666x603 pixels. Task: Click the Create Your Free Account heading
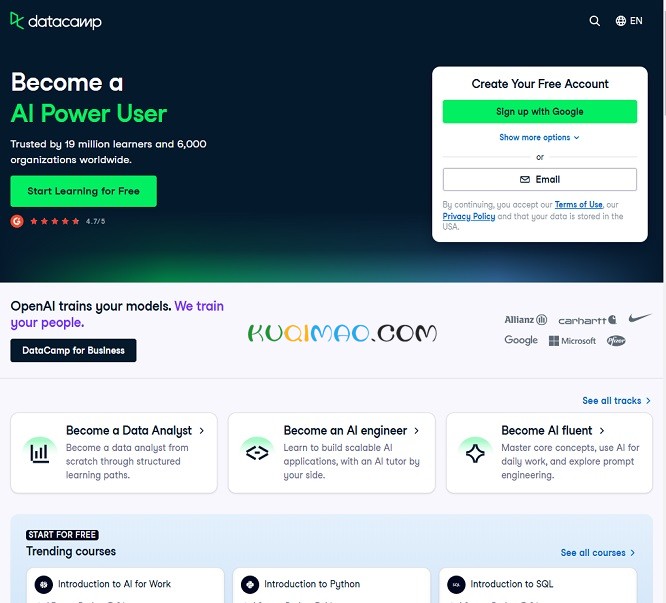(540, 84)
